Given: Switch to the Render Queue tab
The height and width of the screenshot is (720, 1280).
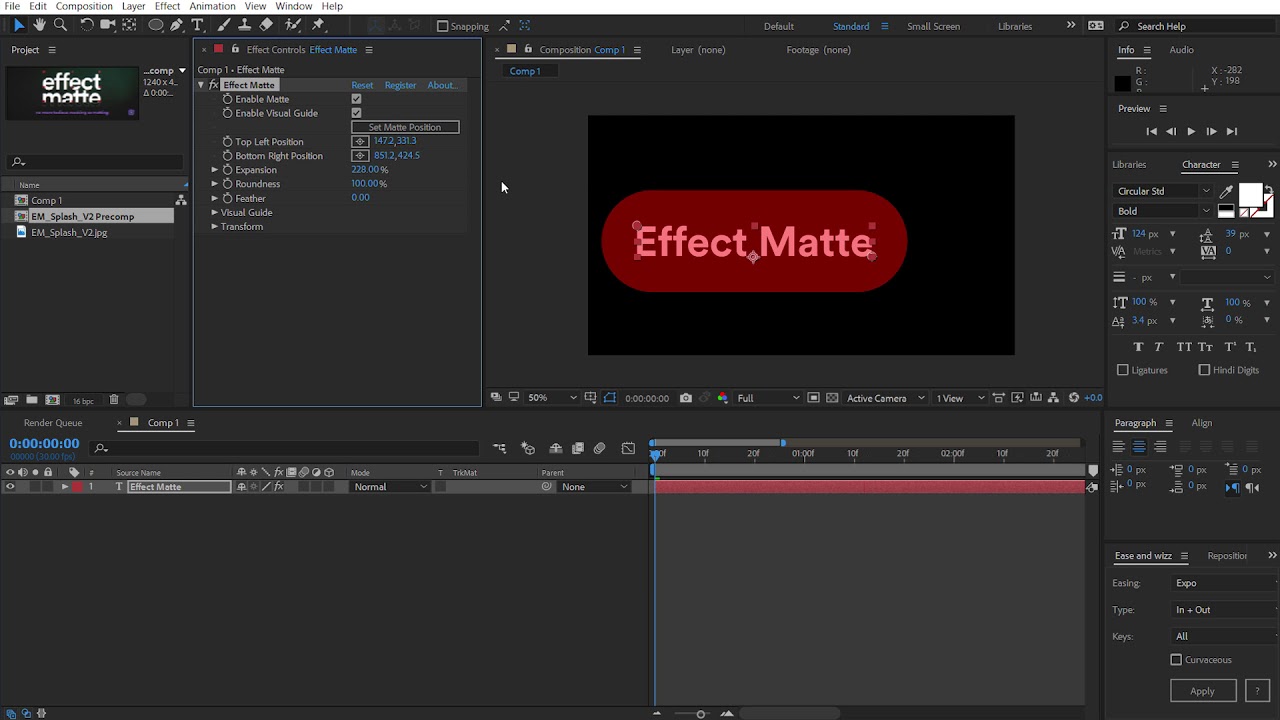Looking at the screenshot, I should [x=53, y=423].
